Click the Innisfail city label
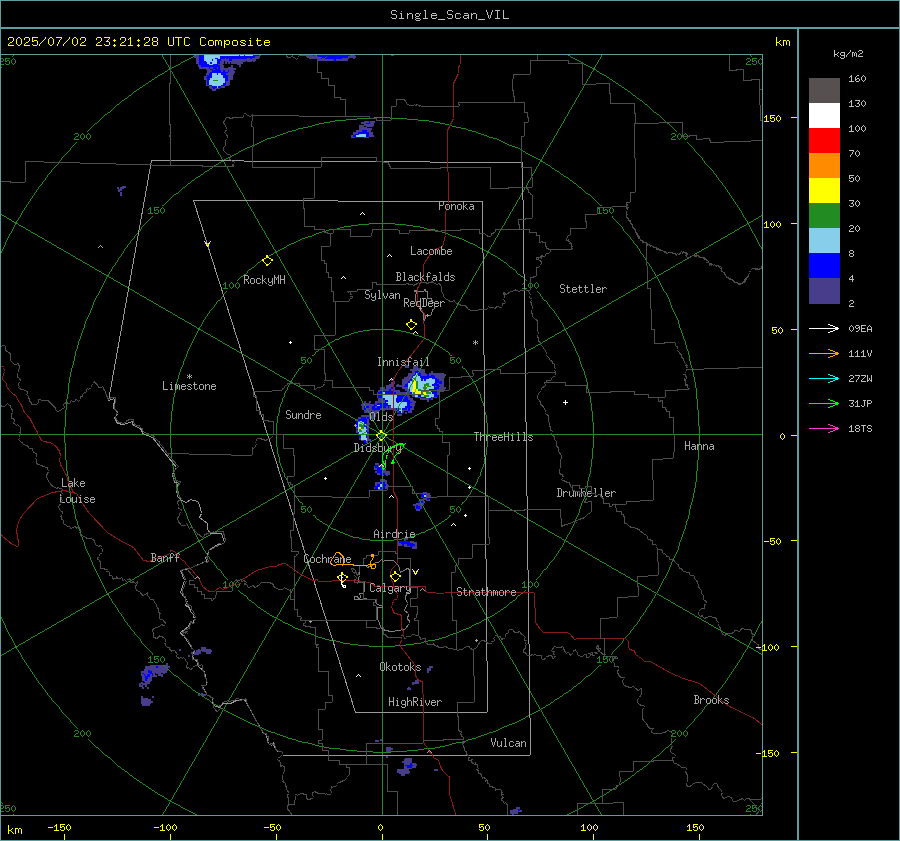Image resolution: width=900 pixels, height=841 pixels. [403, 362]
